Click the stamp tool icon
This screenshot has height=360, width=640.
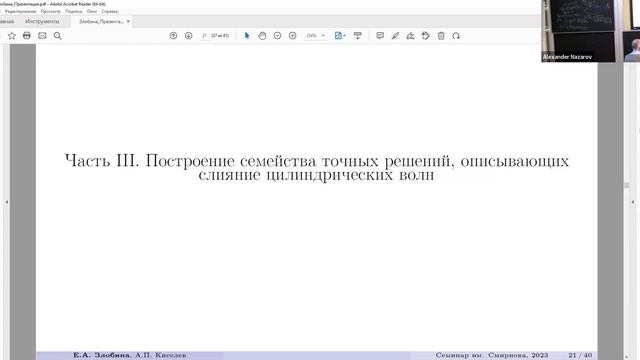point(425,36)
